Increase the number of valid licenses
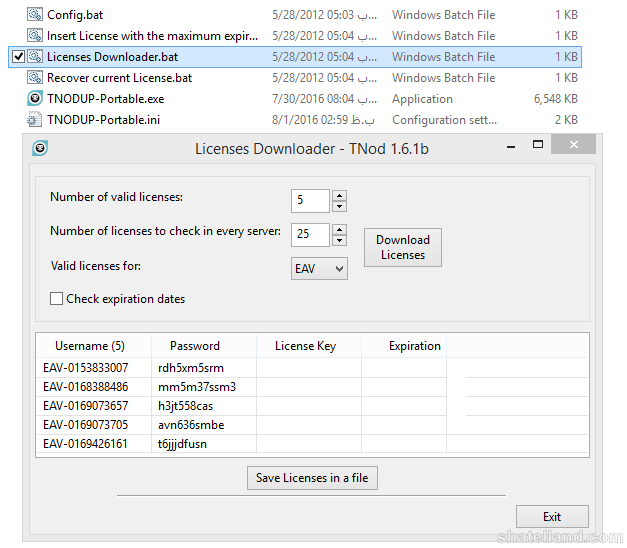This screenshot has width=627, height=548. tap(339, 196)
